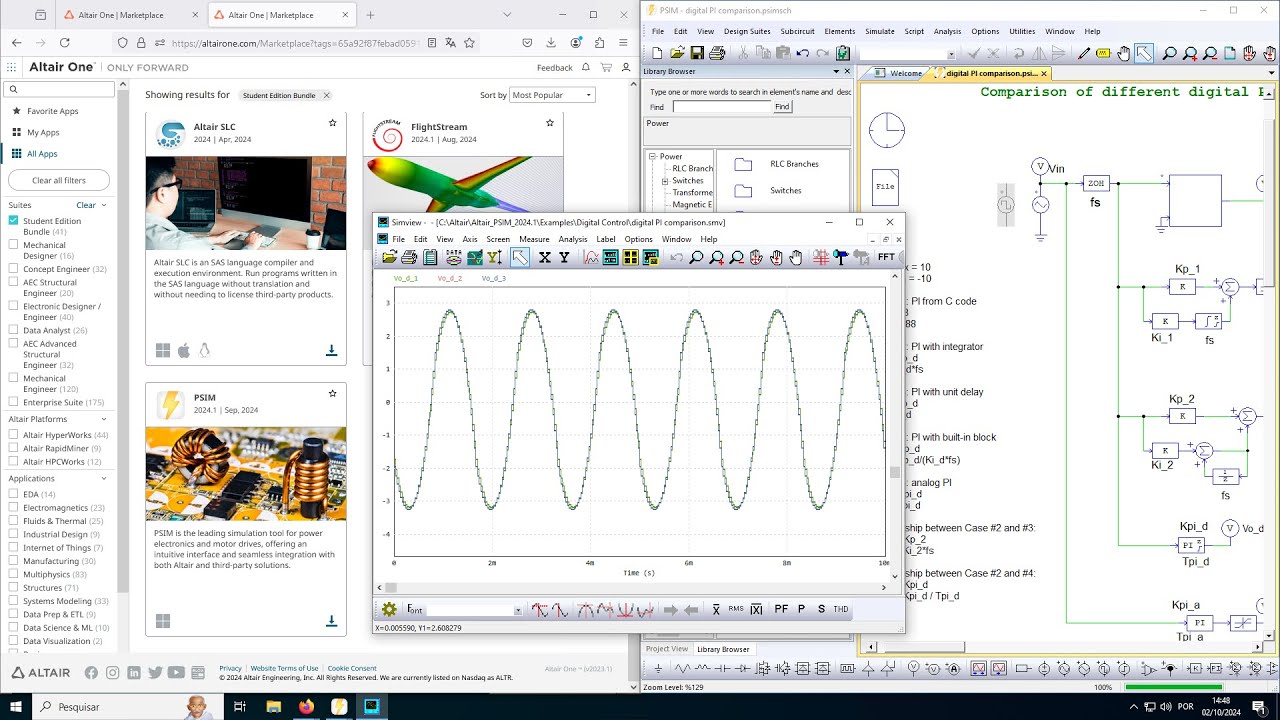
Task: Check the Enterprise Suite filter
Action: tap(14, 402)
